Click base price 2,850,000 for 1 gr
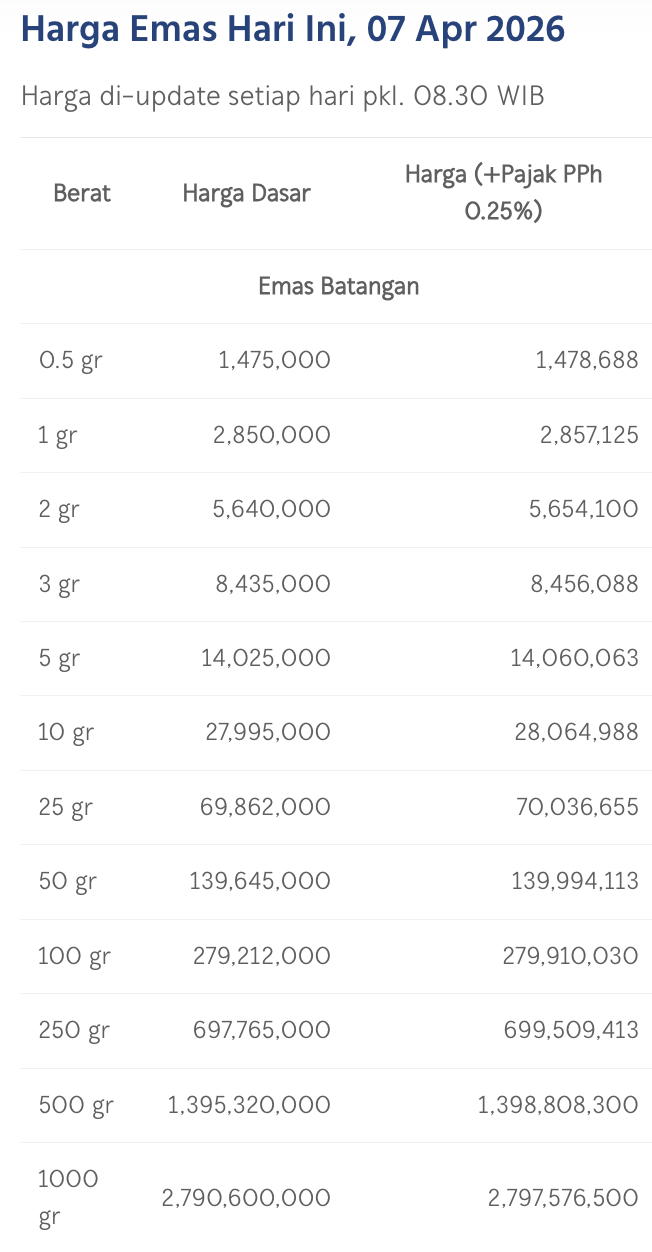 [x=271, y=435]
